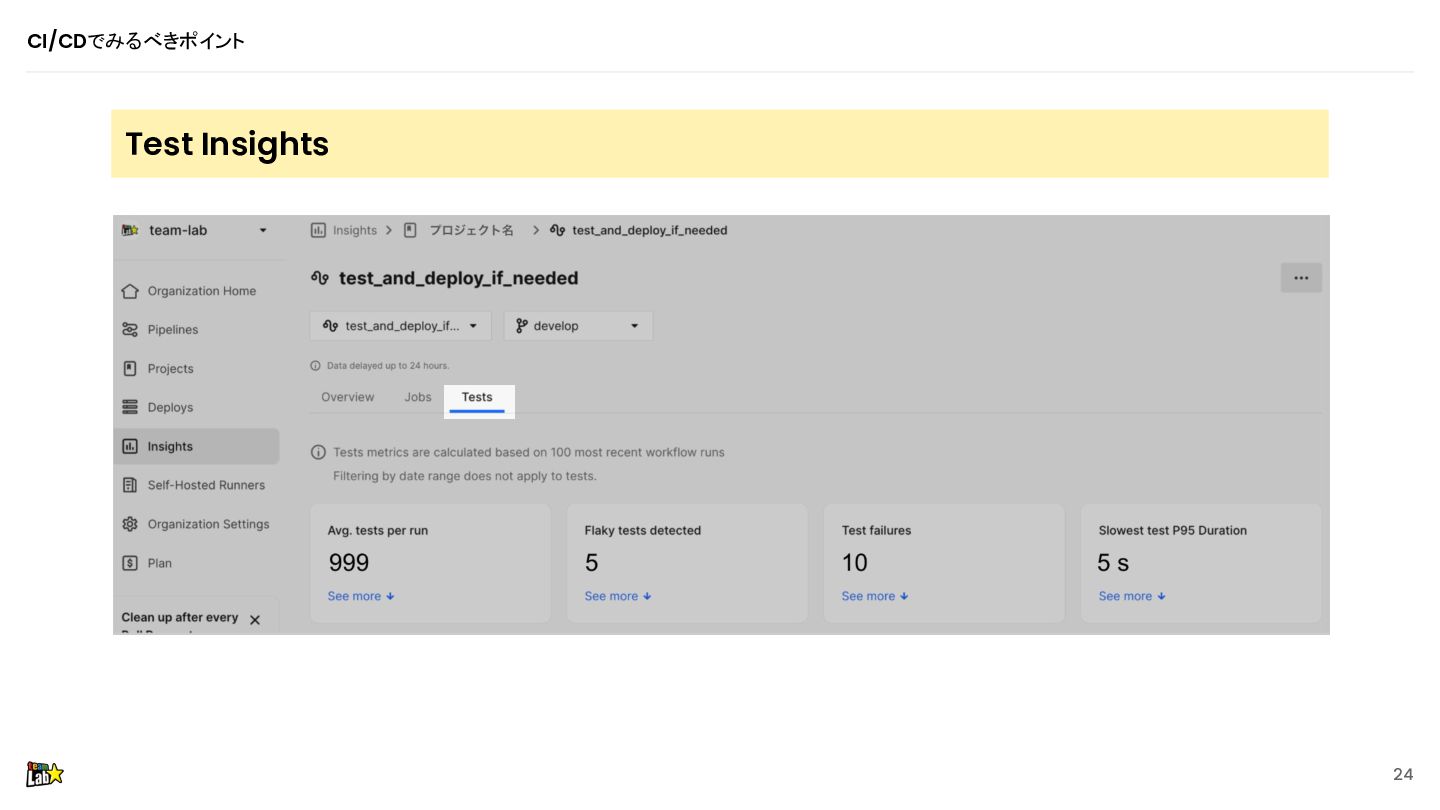Click the Data delayed up to 24 hours text
This screenshot has width=1440, height=810.
(x=388, y=366)
